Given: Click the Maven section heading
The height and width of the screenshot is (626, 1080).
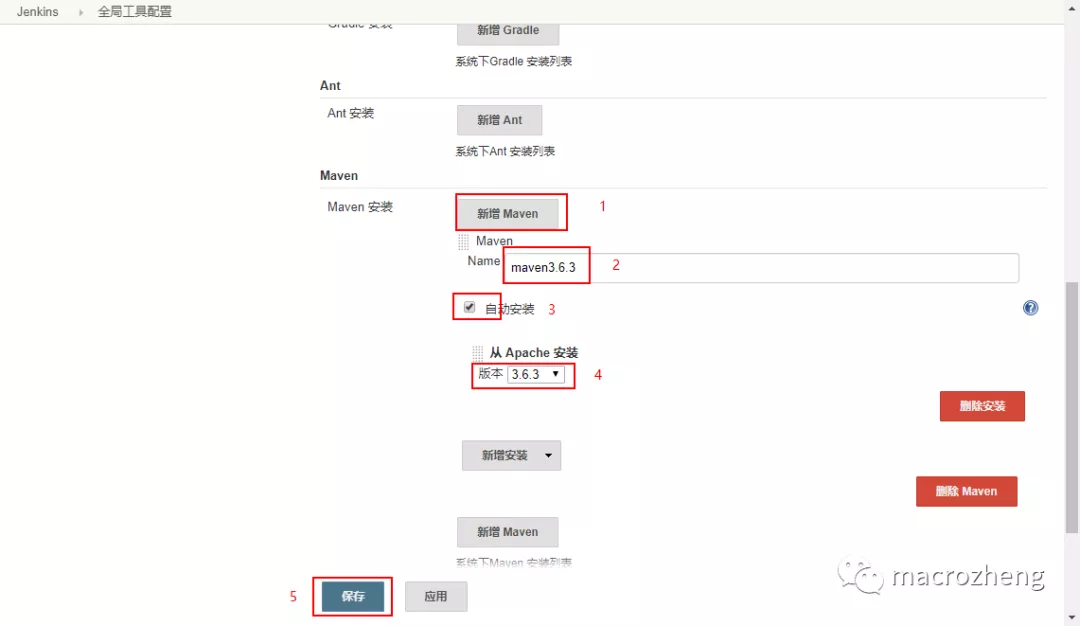Looking at the screenshot, I should point(339,176).
